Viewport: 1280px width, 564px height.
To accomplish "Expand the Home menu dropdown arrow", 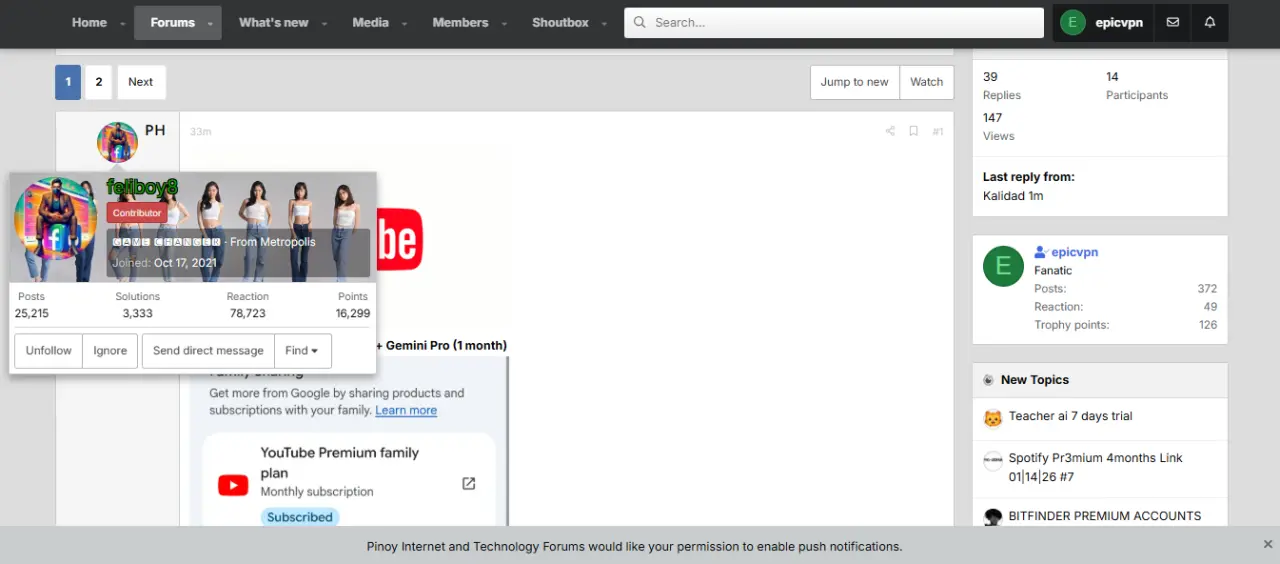I will tap(123, 23).
